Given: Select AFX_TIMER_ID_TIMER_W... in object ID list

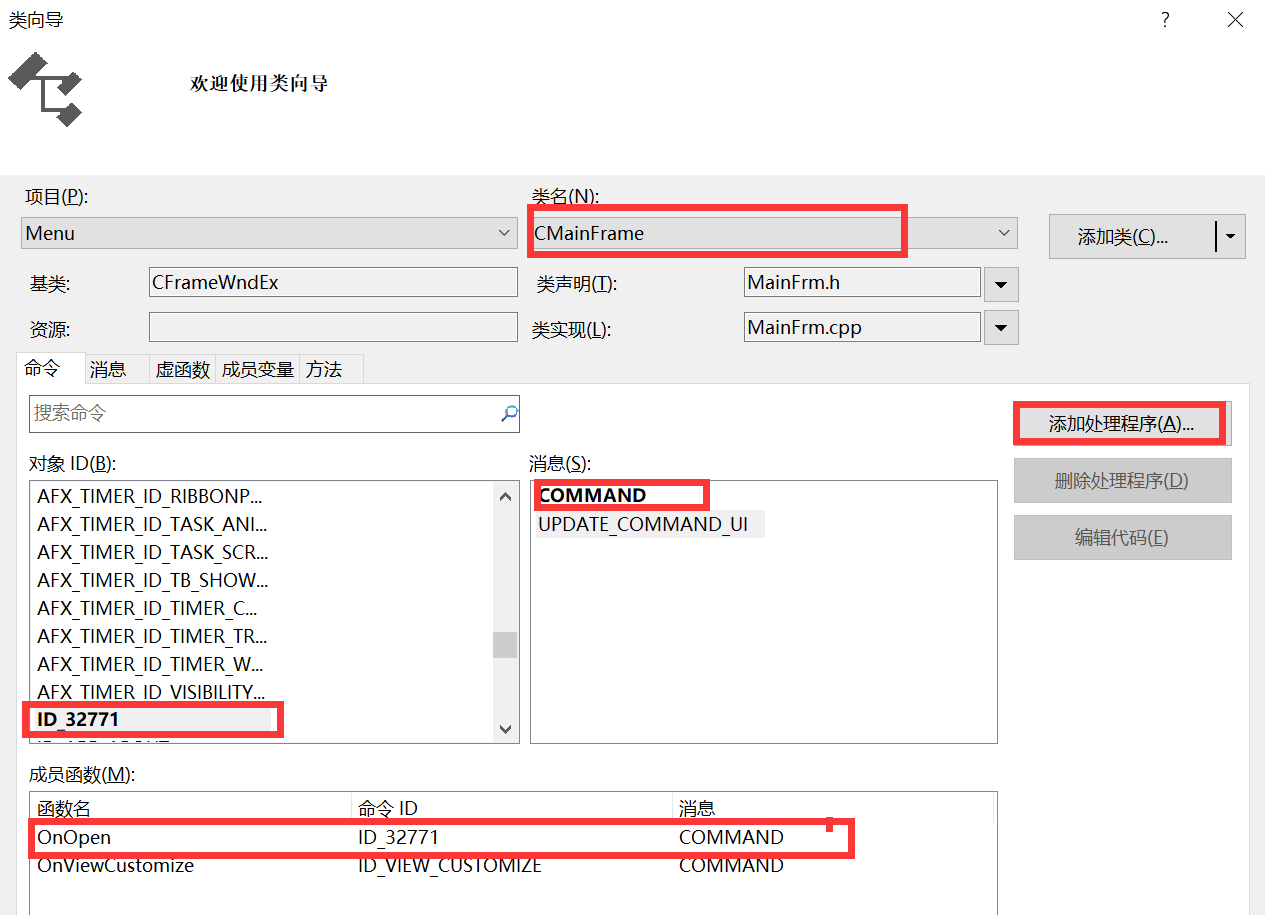Looking at the screenshot, I should click(151, 664).
